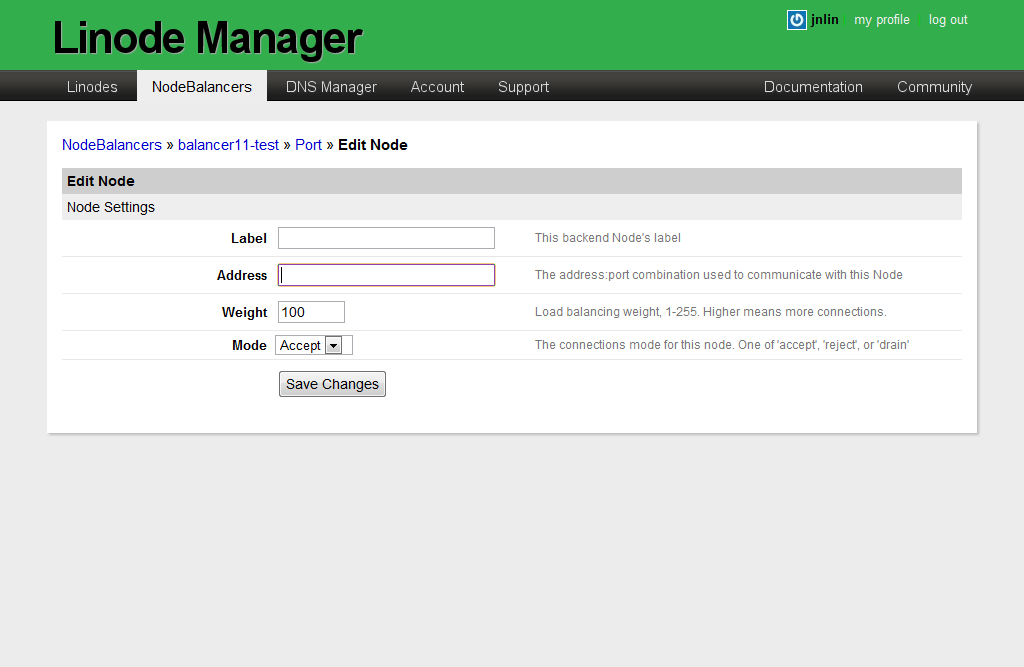Open the balancer11-test breadcrumb link
Viewport: 1024px width, 667px height.
click(x=229, y=145)
